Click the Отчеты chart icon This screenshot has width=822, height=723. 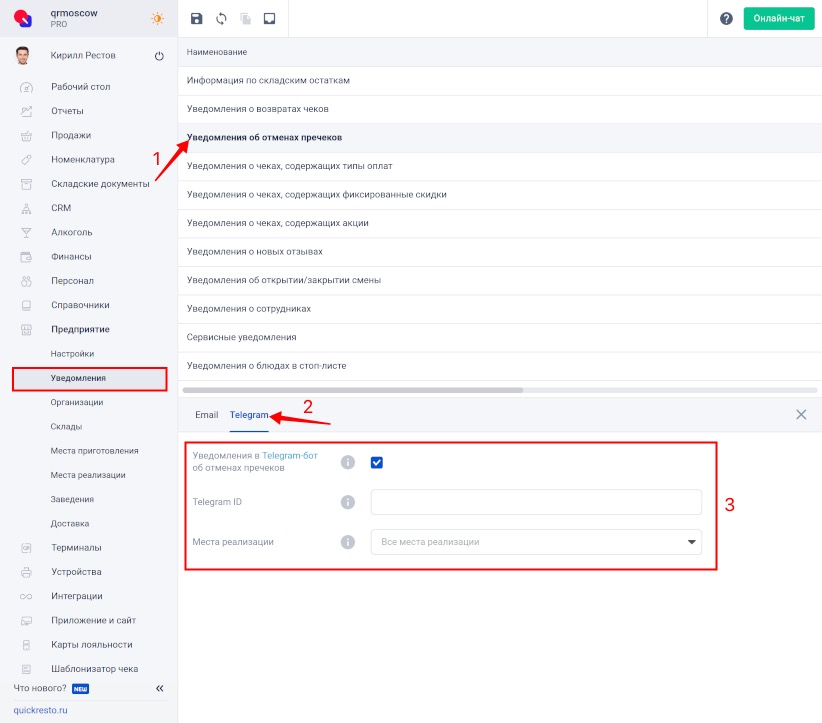26,111
